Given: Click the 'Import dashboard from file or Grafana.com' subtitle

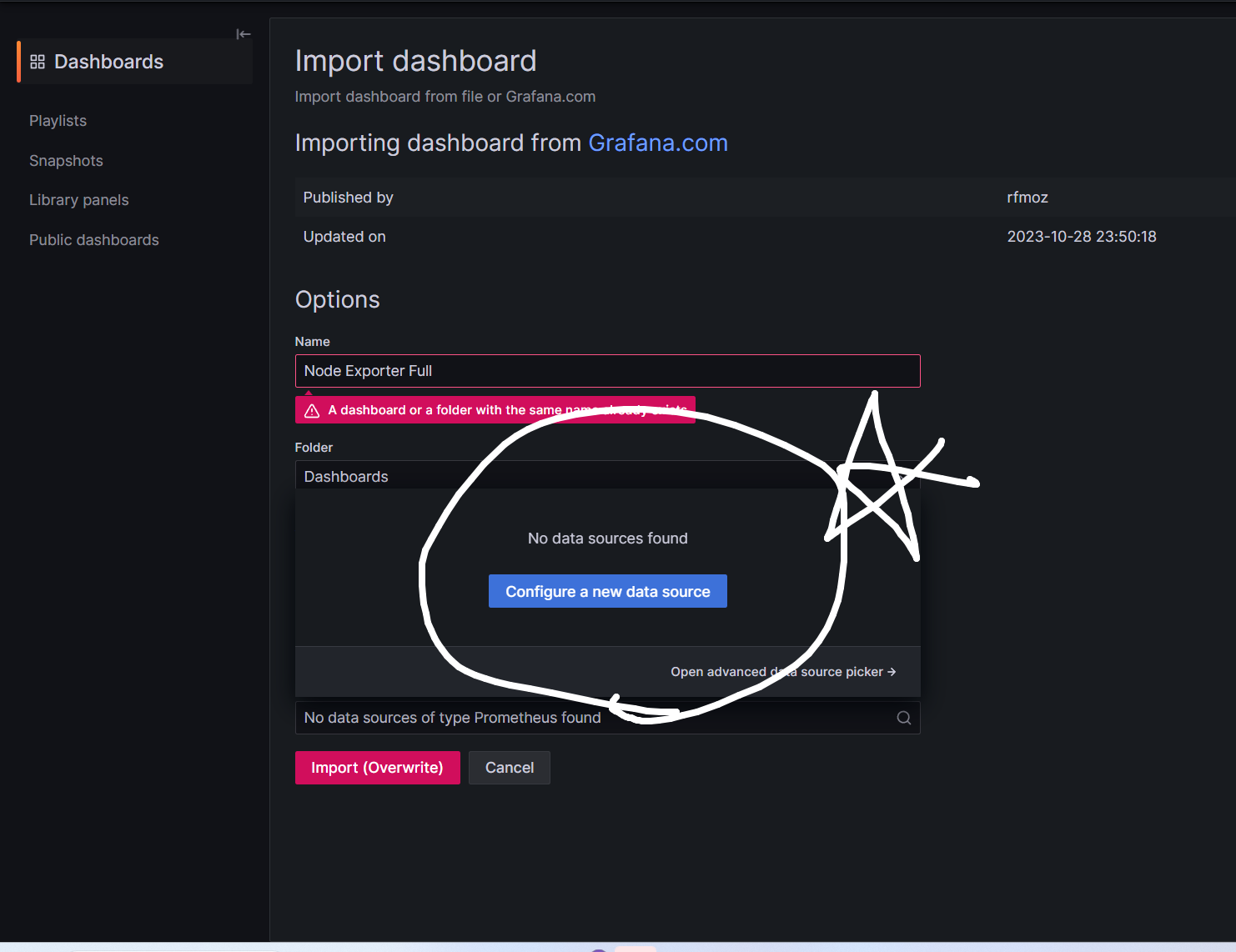Looking at the screenshot, I should (x=445, y=97).
